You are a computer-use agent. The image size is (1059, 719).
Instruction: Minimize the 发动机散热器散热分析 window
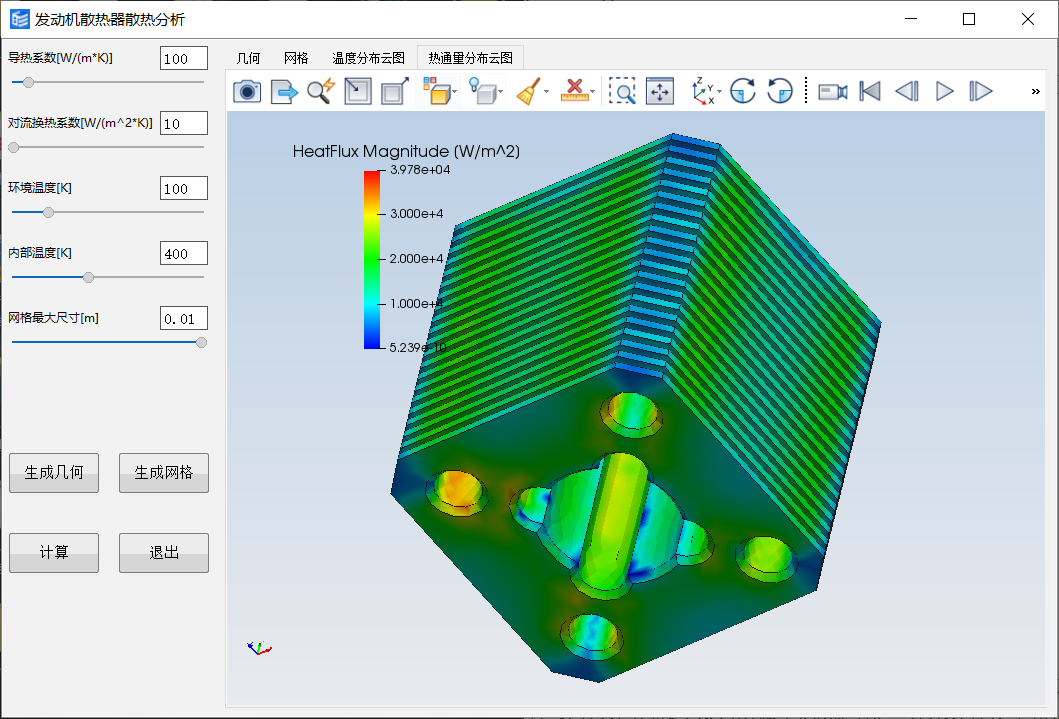(x=911, y=19)
